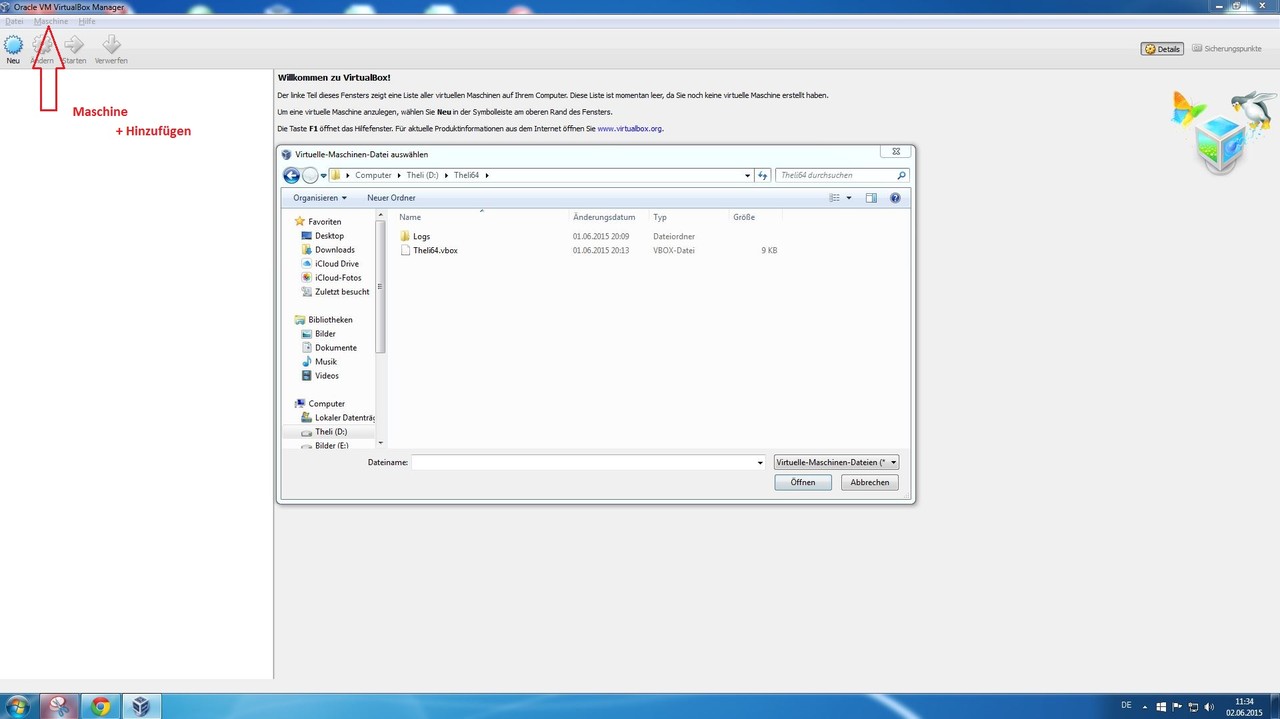
Task: Click the navigation pane scroll-down arrow
Action: tap(380, 442)
